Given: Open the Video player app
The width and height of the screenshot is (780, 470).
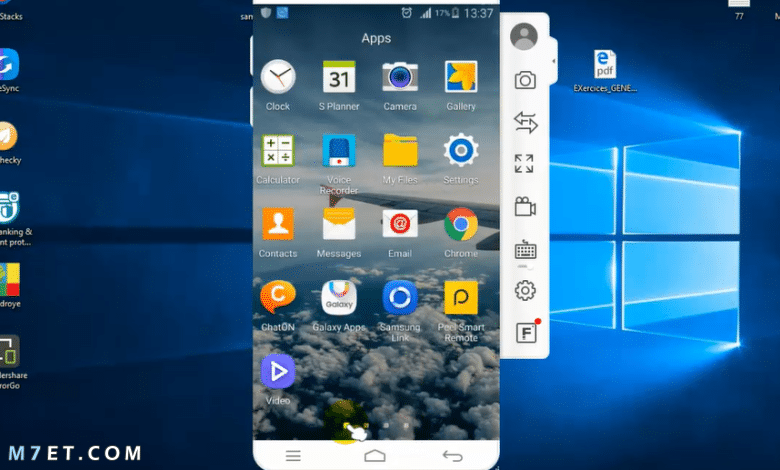Looking at the screenshot, I should [x=278, y=371].
